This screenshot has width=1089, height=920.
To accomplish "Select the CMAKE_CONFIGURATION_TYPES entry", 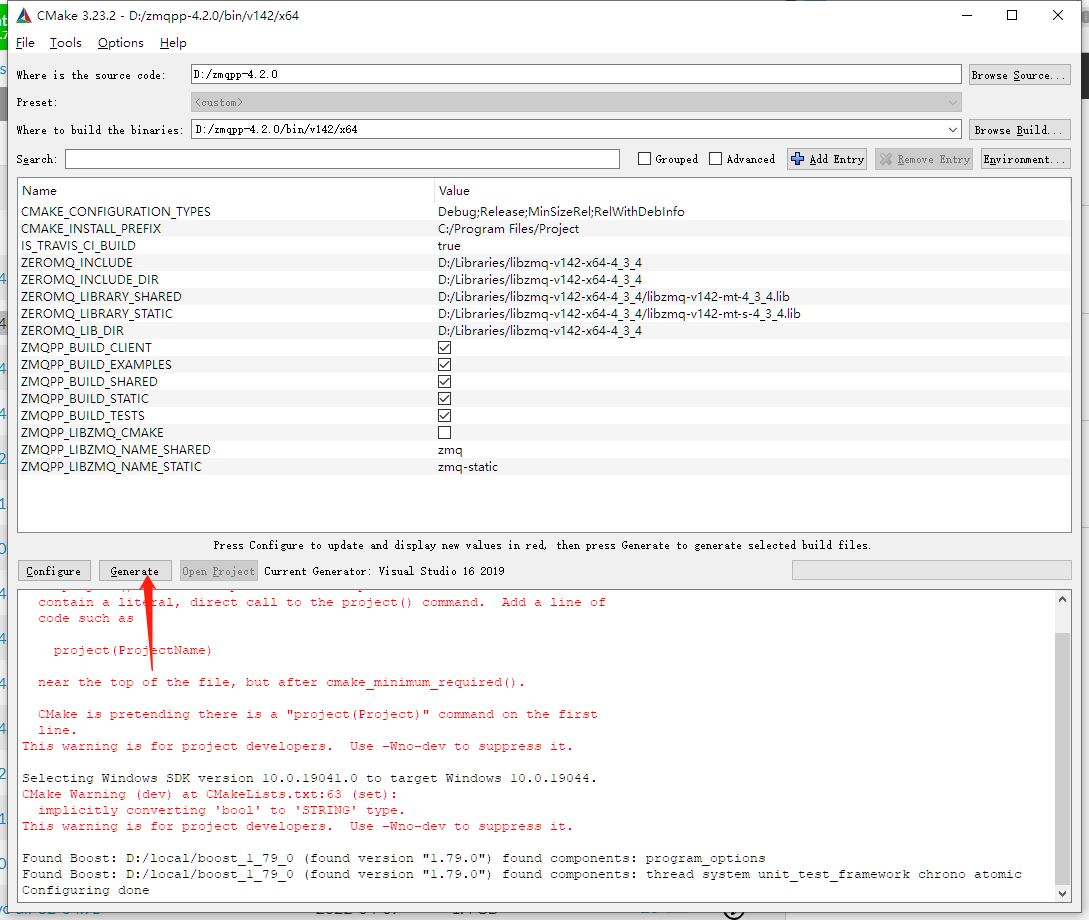I will [115, 212].
